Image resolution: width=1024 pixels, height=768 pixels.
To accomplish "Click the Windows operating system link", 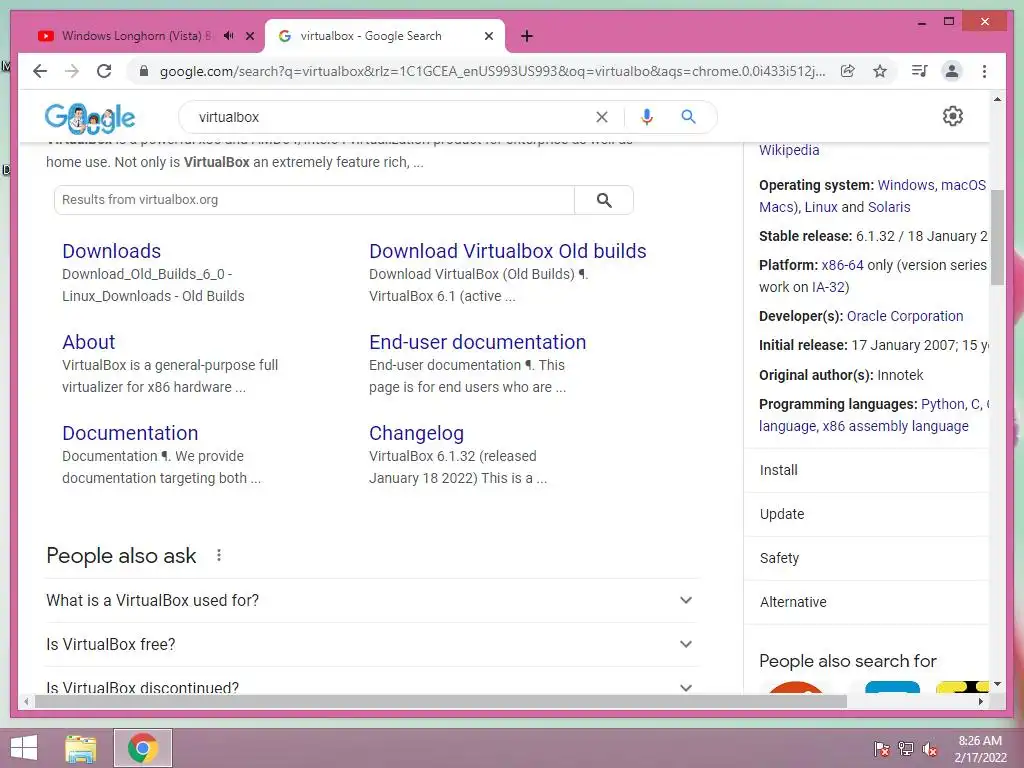I will pyautogui.click(x=906, y=185).
